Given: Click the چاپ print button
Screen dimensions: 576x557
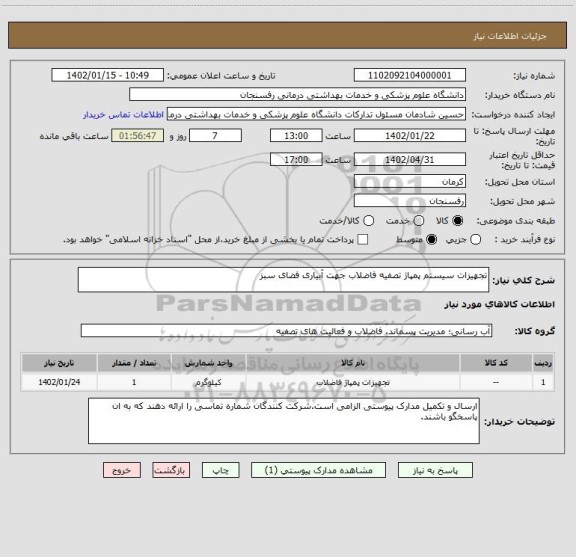Looking at the screenshot, I should point(221,470).
